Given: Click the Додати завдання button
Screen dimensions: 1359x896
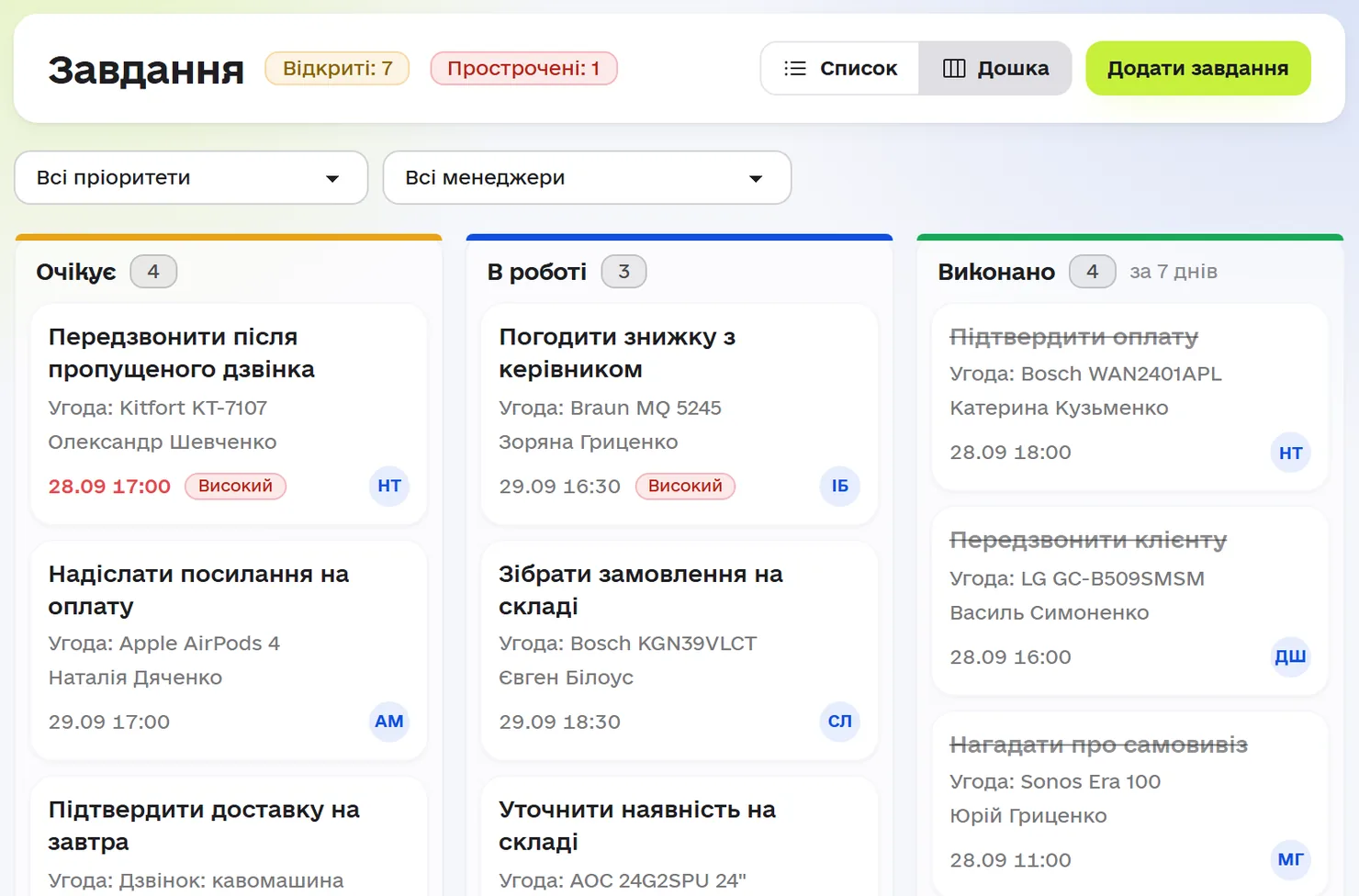Looking at the screenshot, I should click(1197, 68).
